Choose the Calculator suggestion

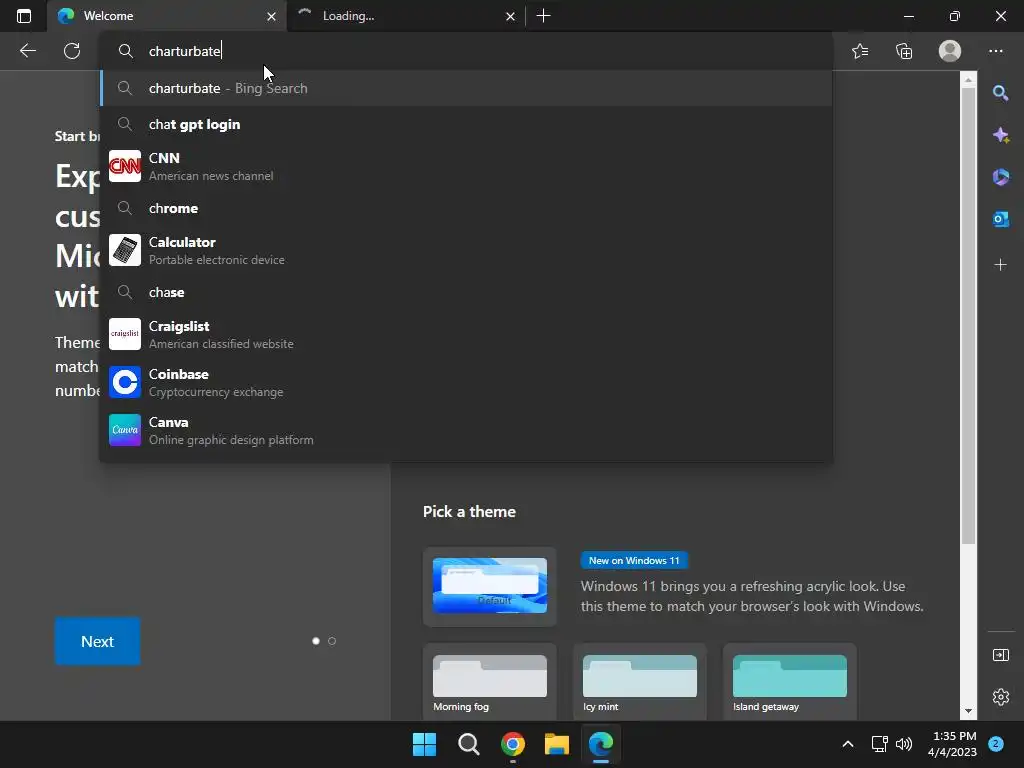(x=466, y=250)
